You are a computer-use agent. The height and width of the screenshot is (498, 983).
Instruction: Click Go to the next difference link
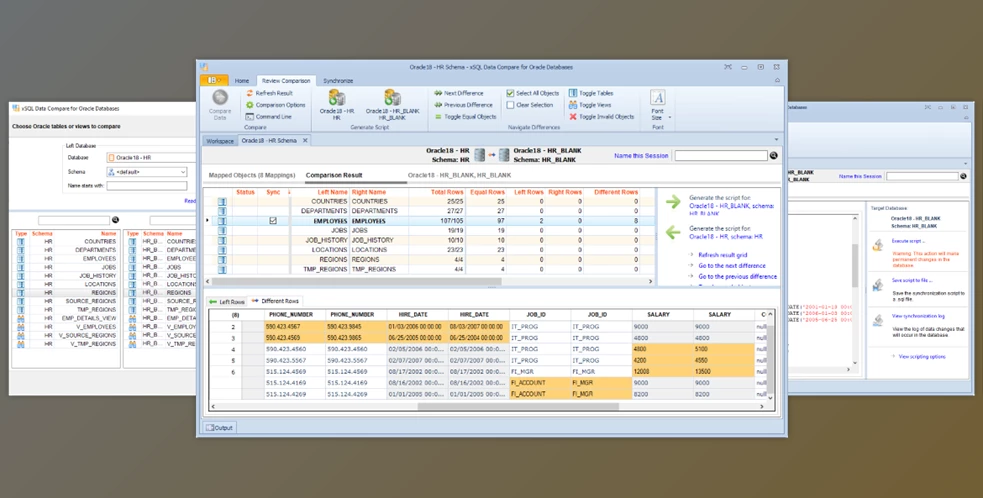(x=732, y=266)
